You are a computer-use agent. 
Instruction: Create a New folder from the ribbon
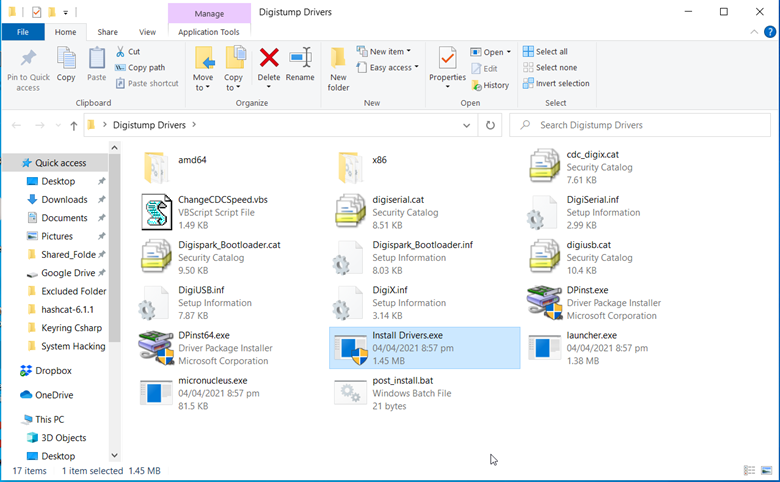point(338,68)
